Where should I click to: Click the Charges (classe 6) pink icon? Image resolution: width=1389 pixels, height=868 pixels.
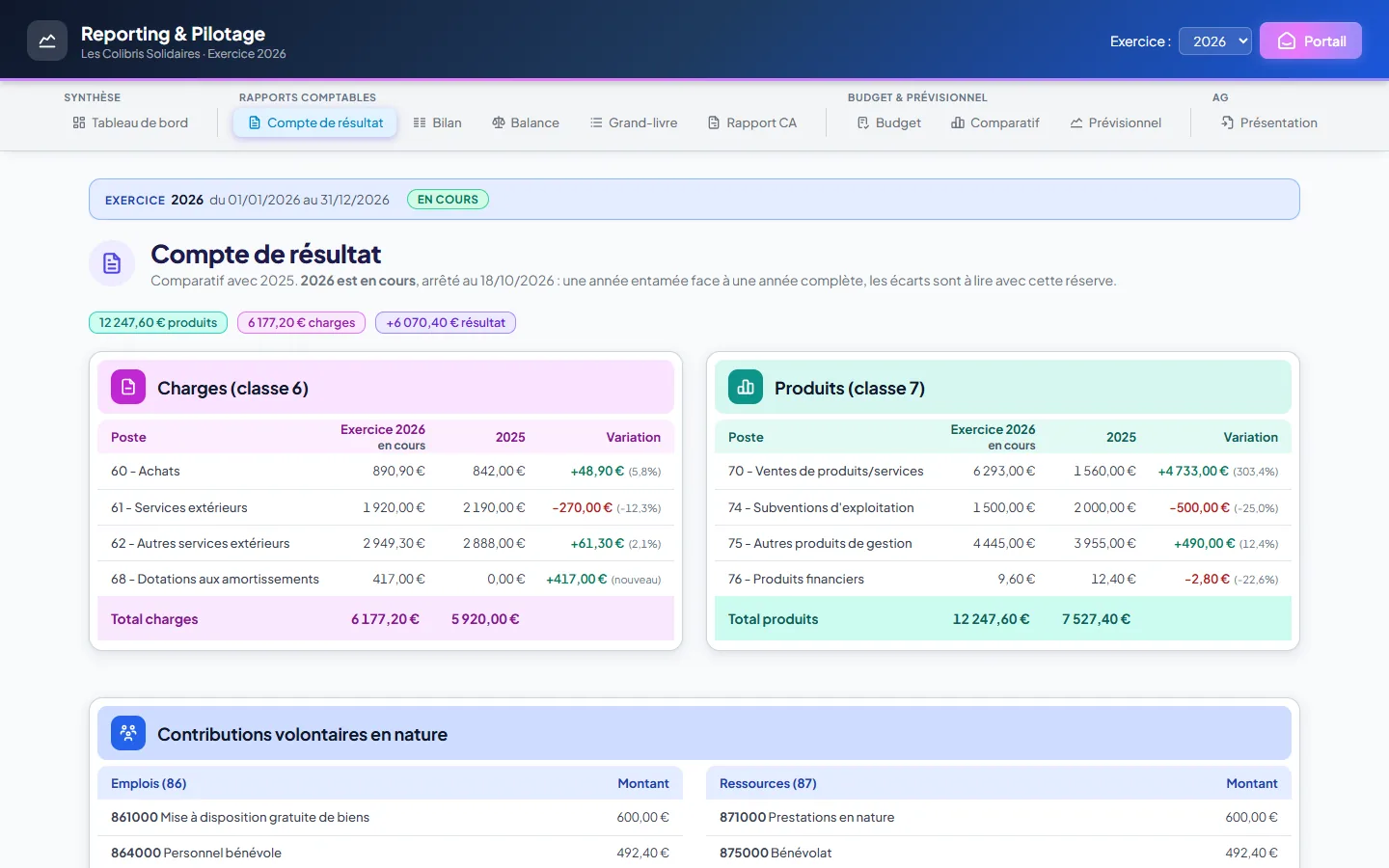[128, 387]
